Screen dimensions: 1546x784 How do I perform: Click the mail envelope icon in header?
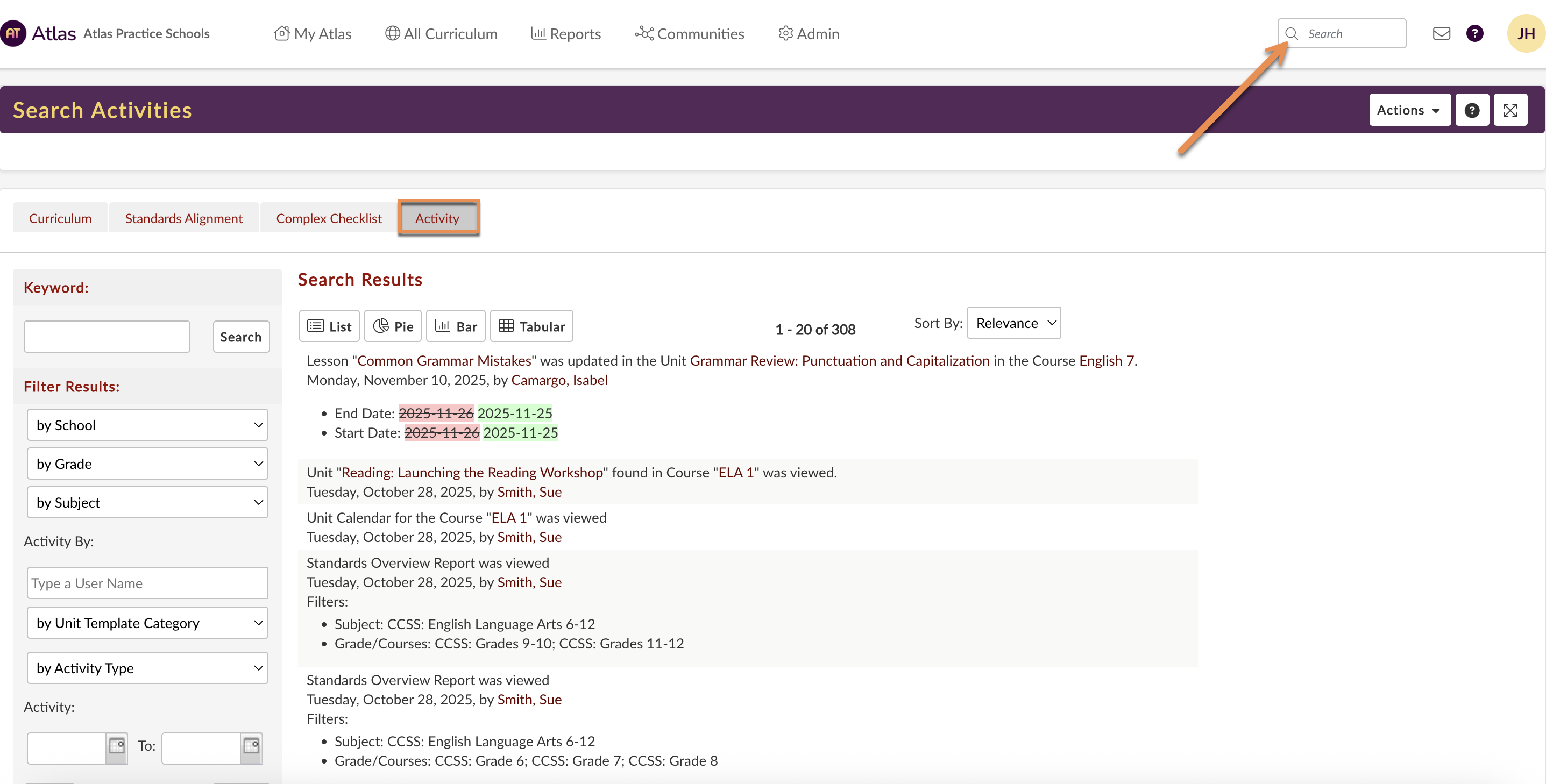(x=1441, y=33)
